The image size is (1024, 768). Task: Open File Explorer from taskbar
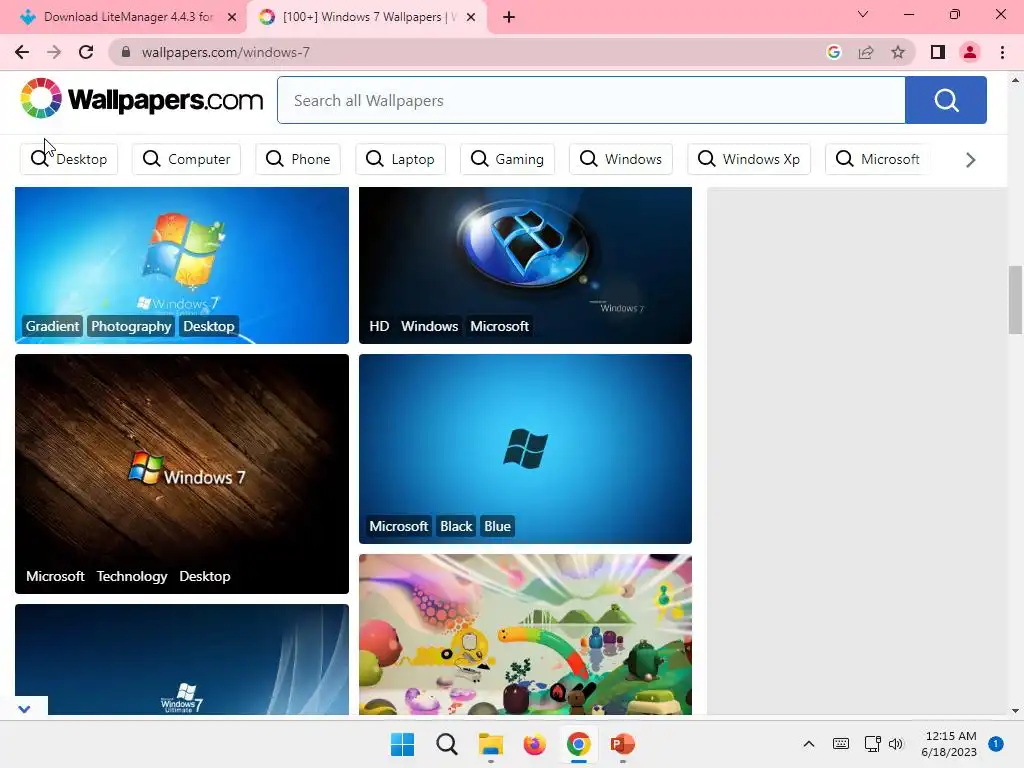click(x=490, y=744)
